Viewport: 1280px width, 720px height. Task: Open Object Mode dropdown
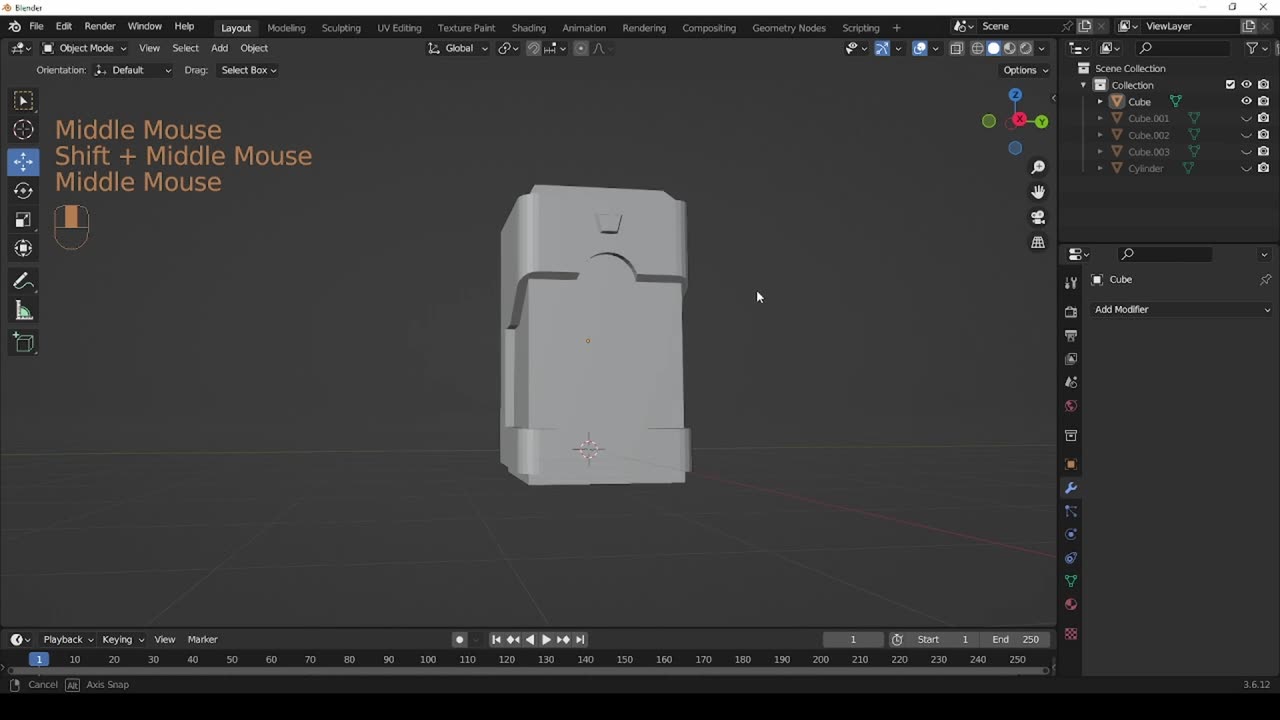(x=85, y=48)
